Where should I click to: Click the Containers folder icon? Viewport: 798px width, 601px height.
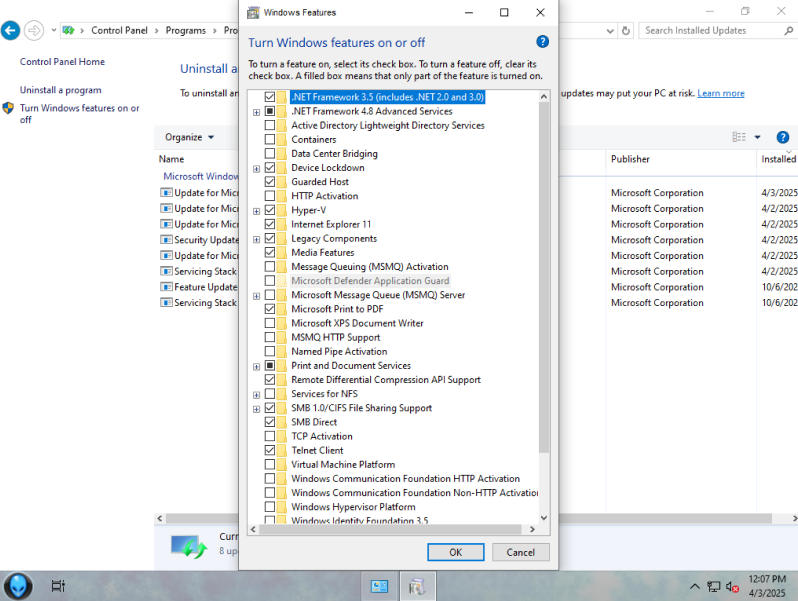282,139
